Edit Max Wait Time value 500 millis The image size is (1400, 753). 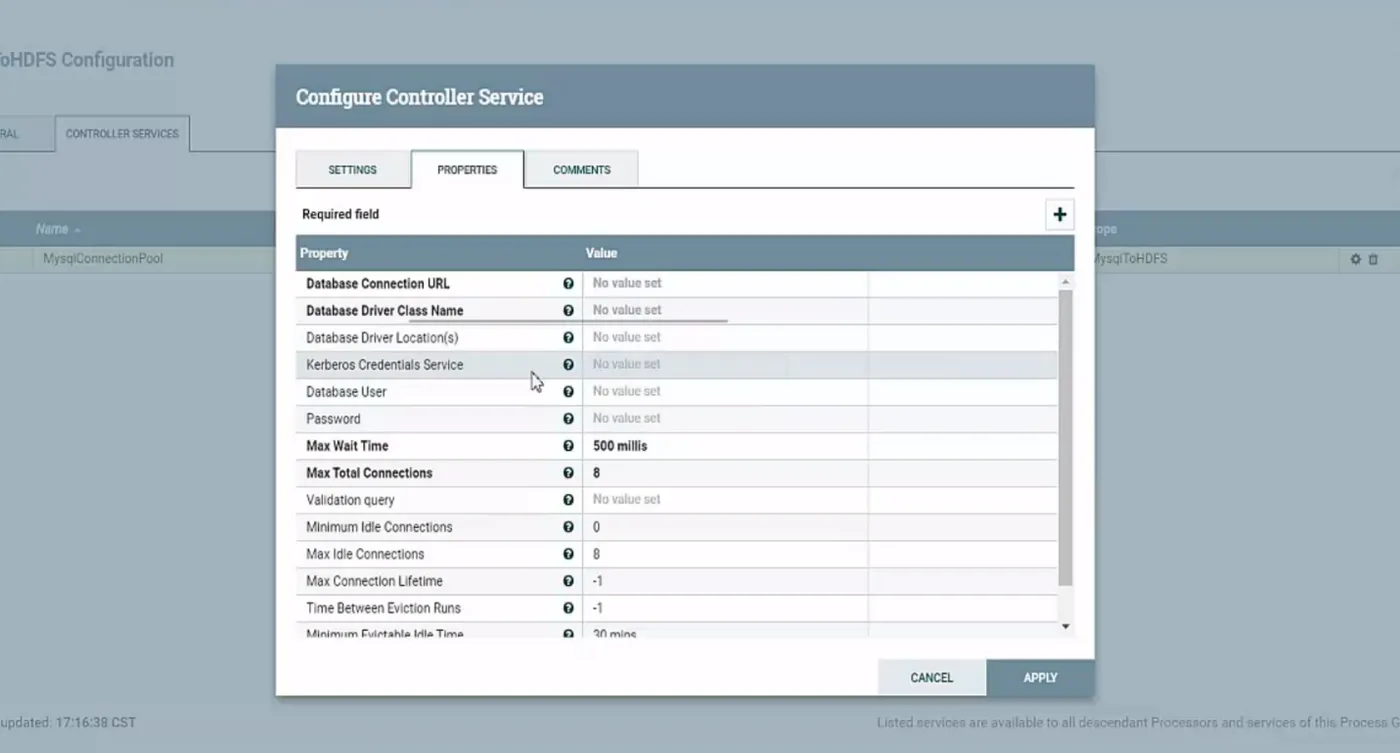725,446
